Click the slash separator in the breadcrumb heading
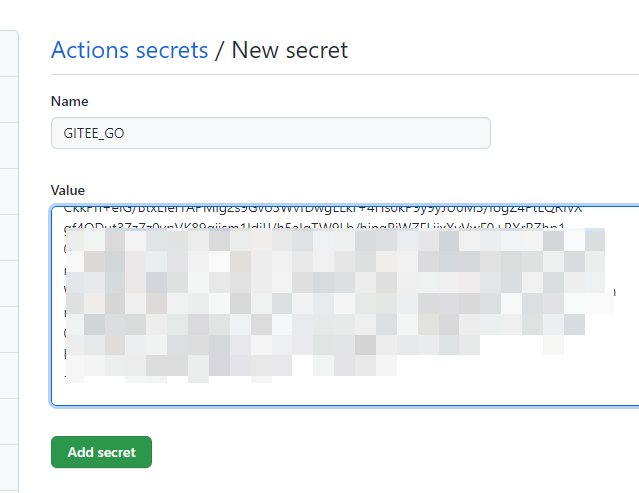This screenshot has height=493, width=639. point(220,50)
